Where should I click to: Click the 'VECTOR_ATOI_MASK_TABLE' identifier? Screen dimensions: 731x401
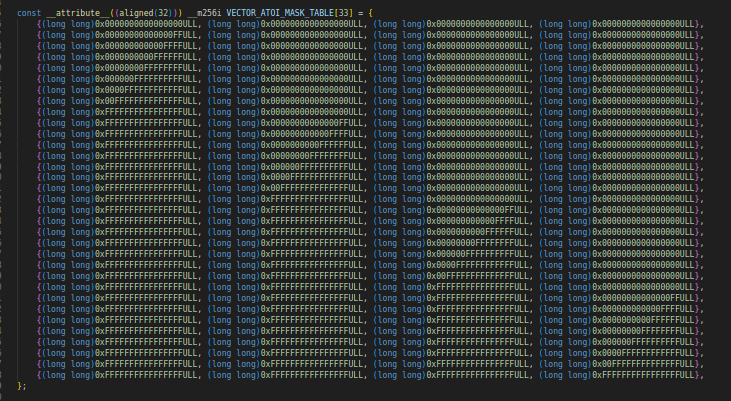280,13
